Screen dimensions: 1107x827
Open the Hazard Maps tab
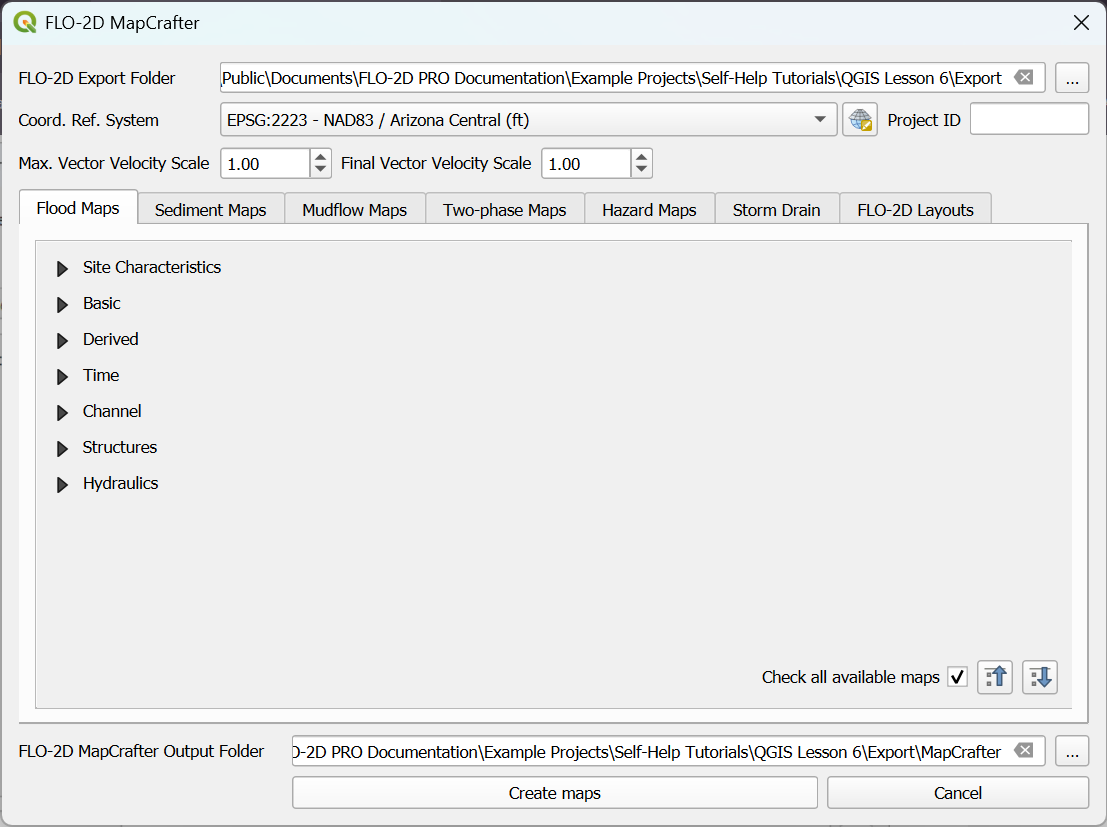(648, 210)
